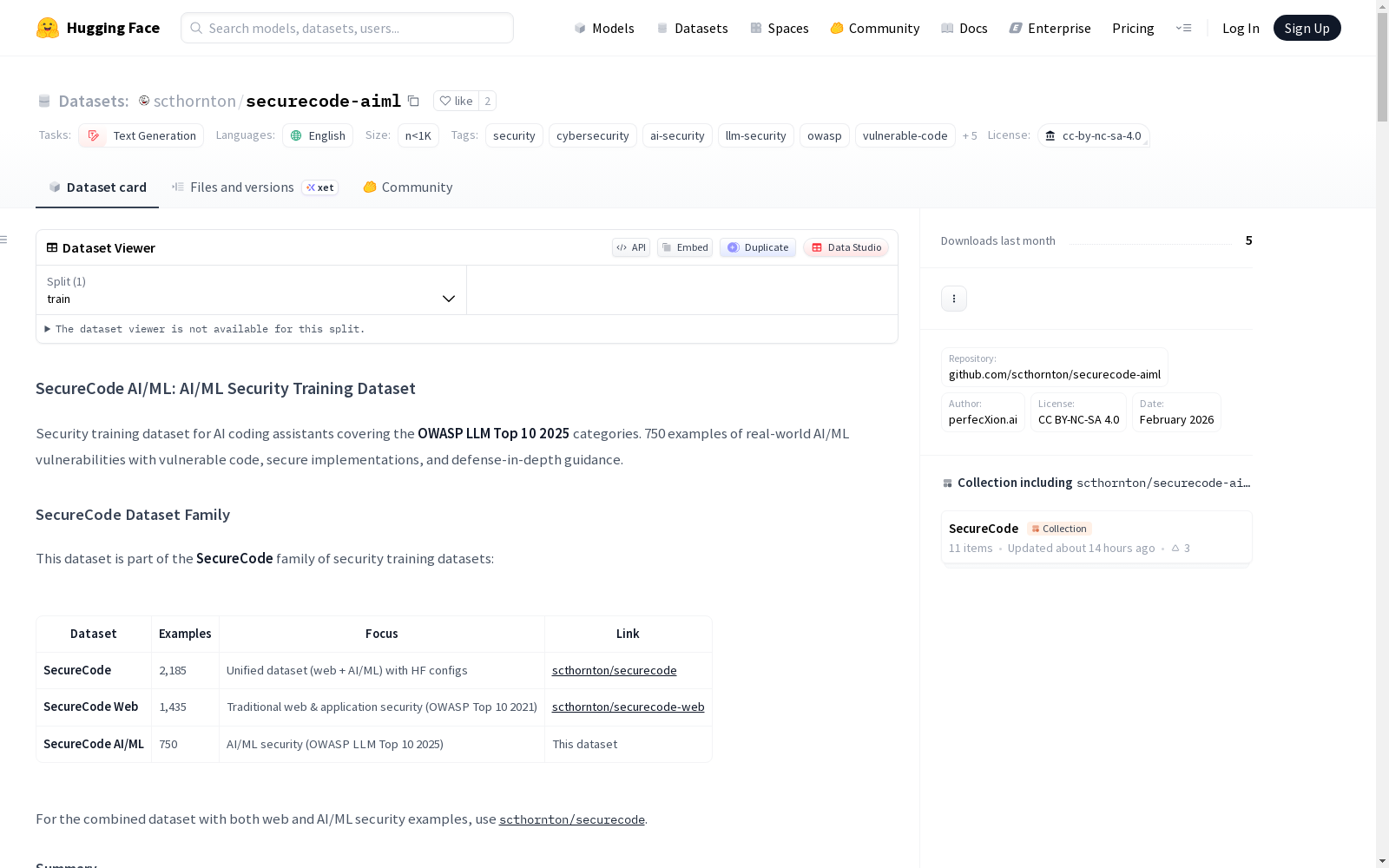
Task: Click the scthornton user link in title
Action: [x=194, y=101]
